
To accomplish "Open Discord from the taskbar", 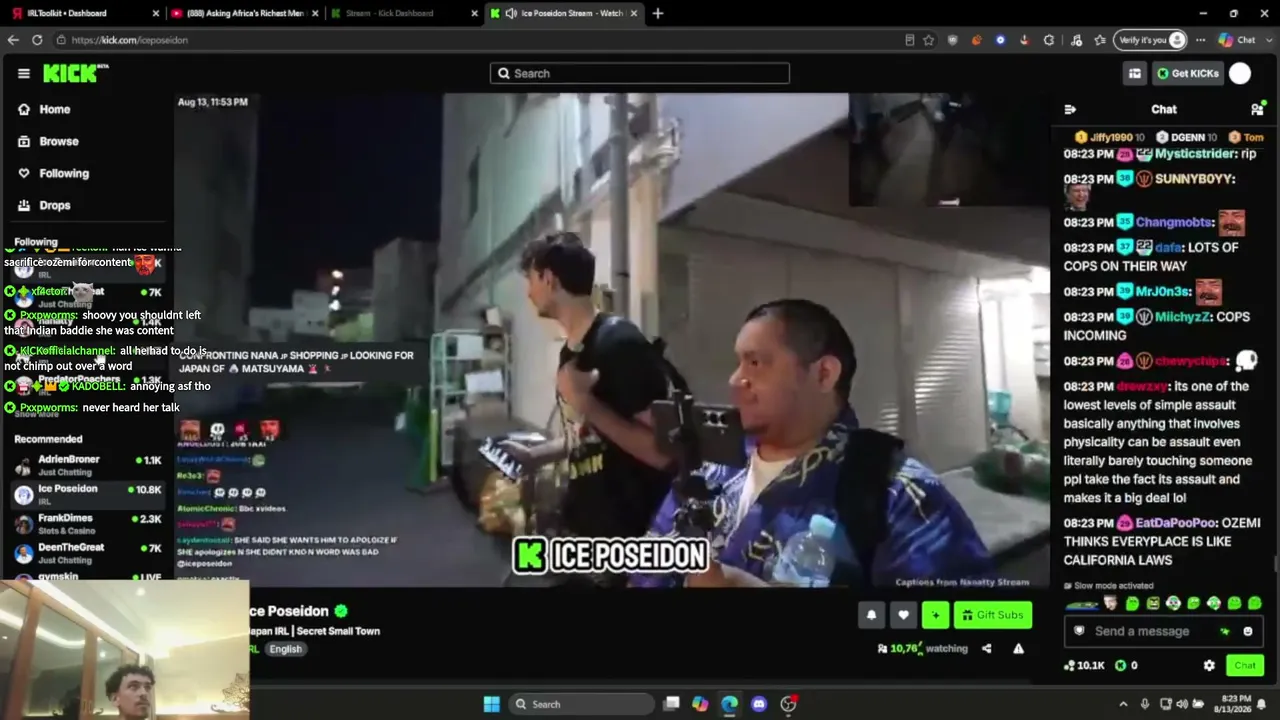I will pos(759,704).
